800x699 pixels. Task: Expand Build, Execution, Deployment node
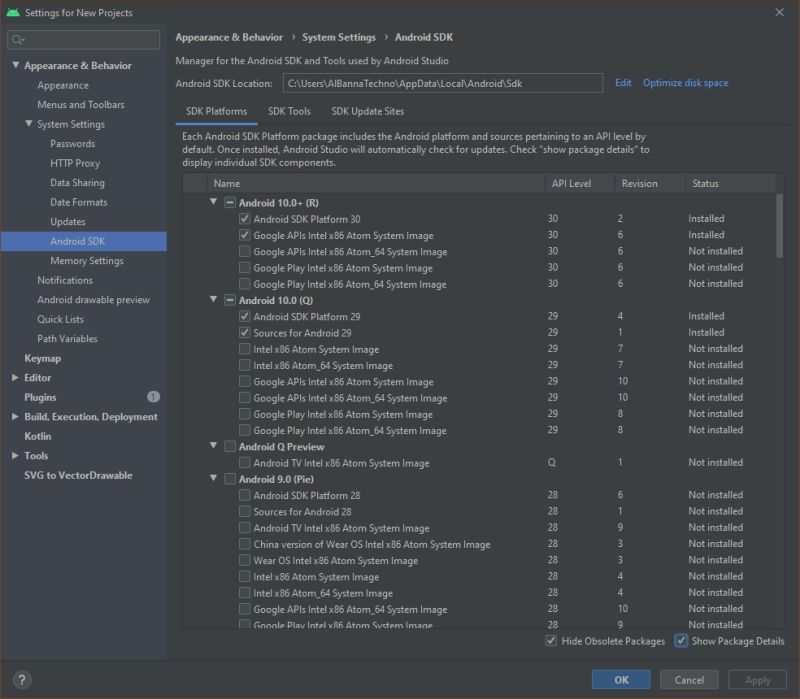pyautogui.click(x=15, y=417)
